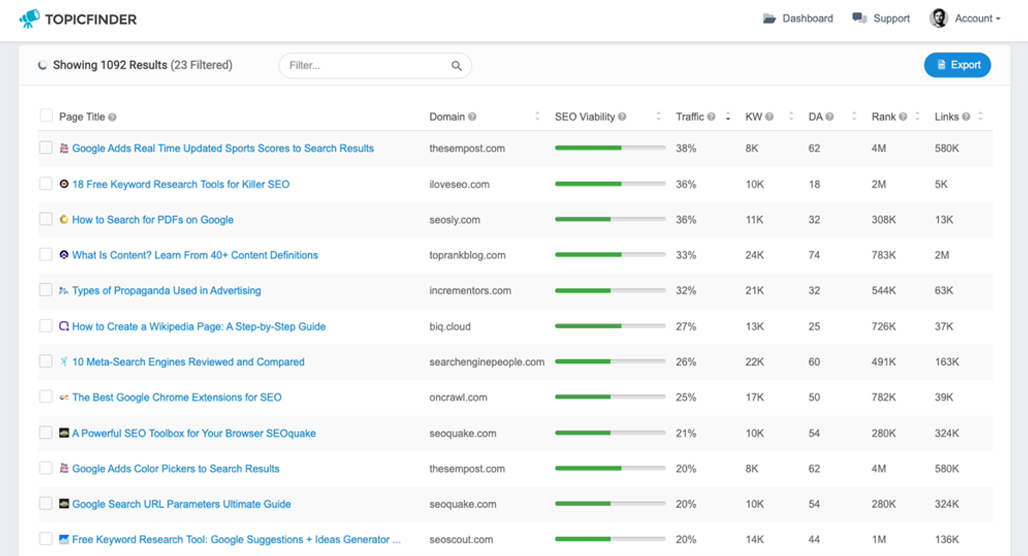Screen dimensions: 1028x556
Task: Open Types of Propaganda Used in Advertising
Action: click(x=167, y=290)
